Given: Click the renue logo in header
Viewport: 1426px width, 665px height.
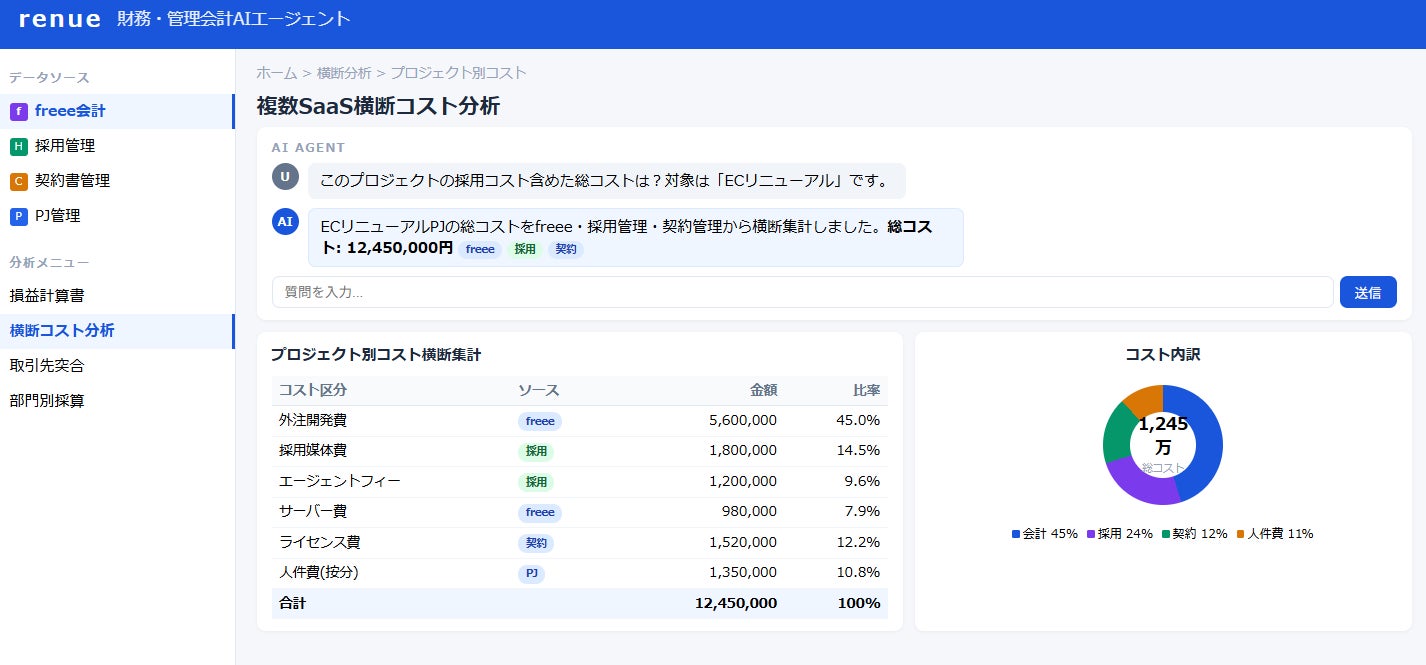Looking at the screenshot, I should [60, 19].
